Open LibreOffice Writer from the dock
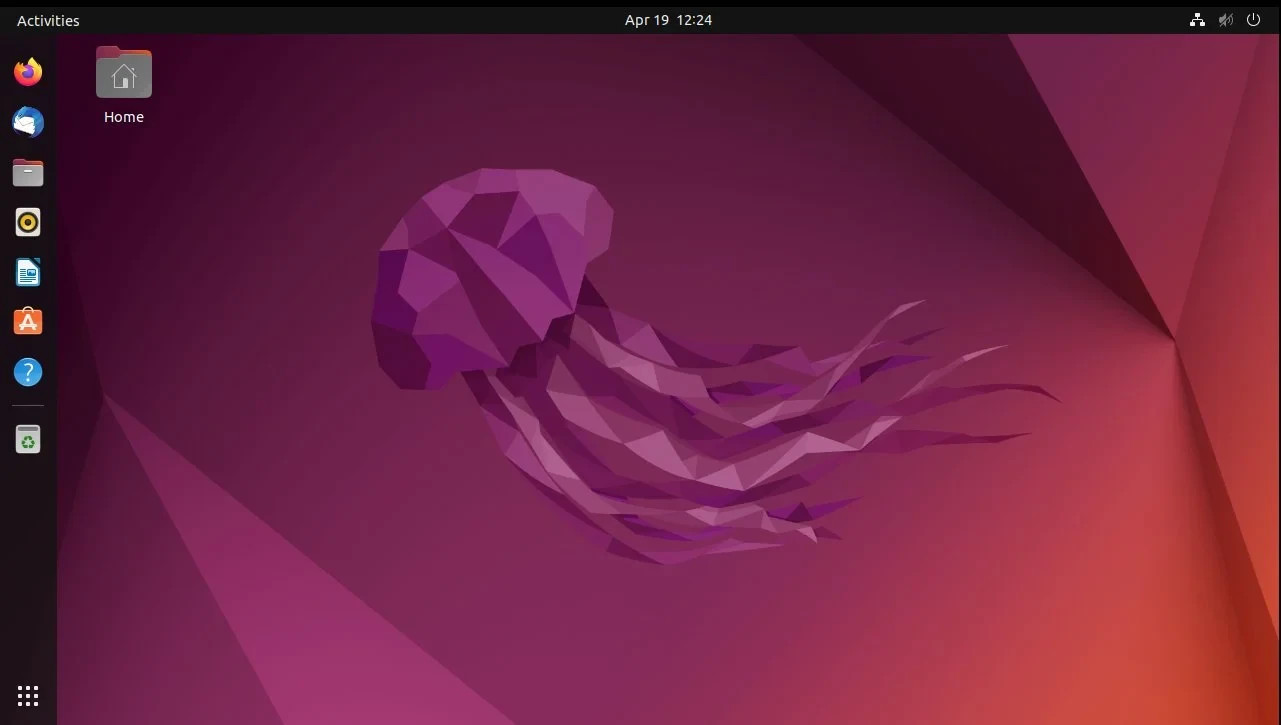The width and height of the screenshot is (1281, 725). pos(28,272)
